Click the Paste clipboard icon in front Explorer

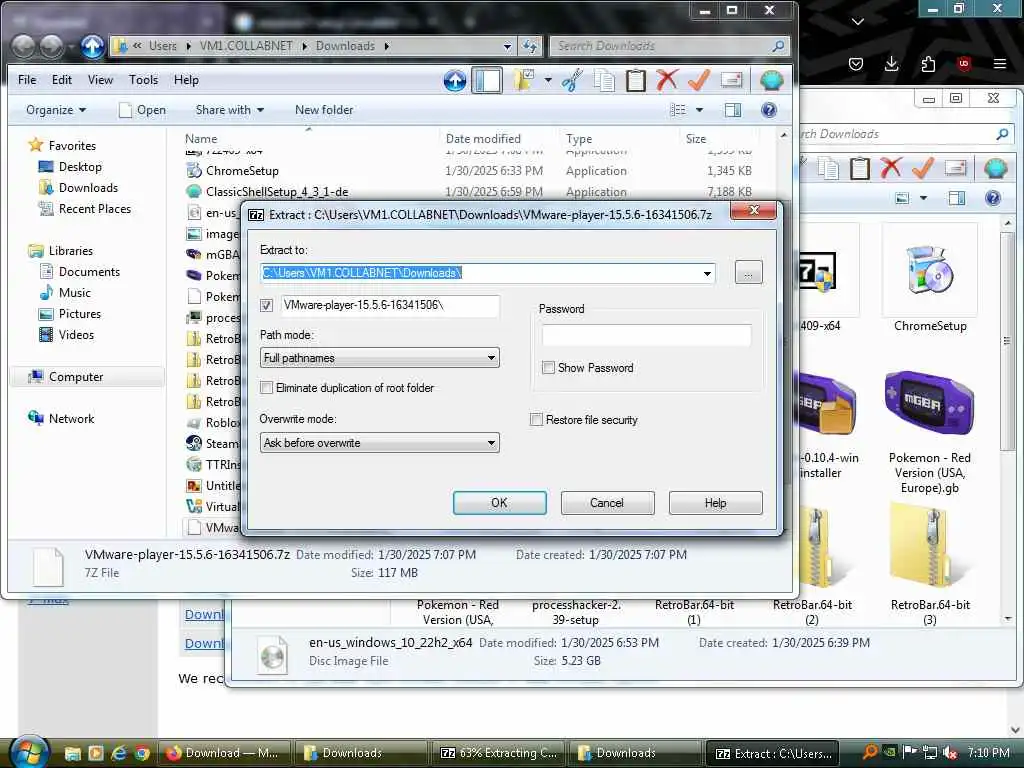(x=635, y=80)
